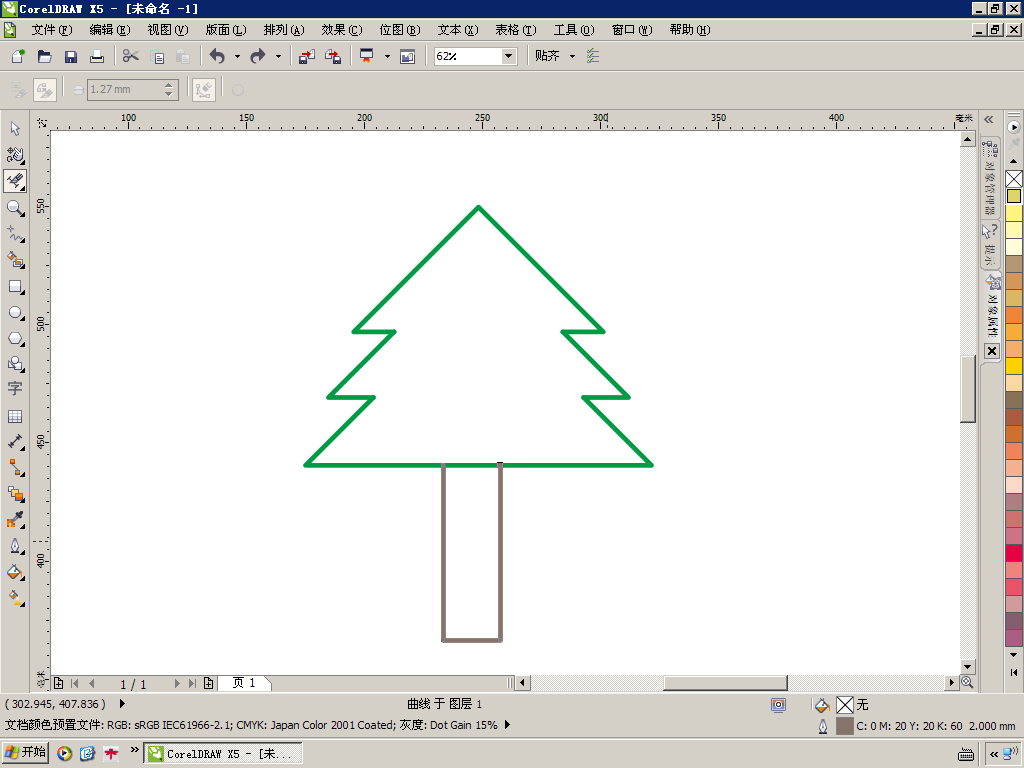The height and width of the screenshot is (768, 1024).
Task: Click the no-color swatch in palette
Action: (1014, 179)
